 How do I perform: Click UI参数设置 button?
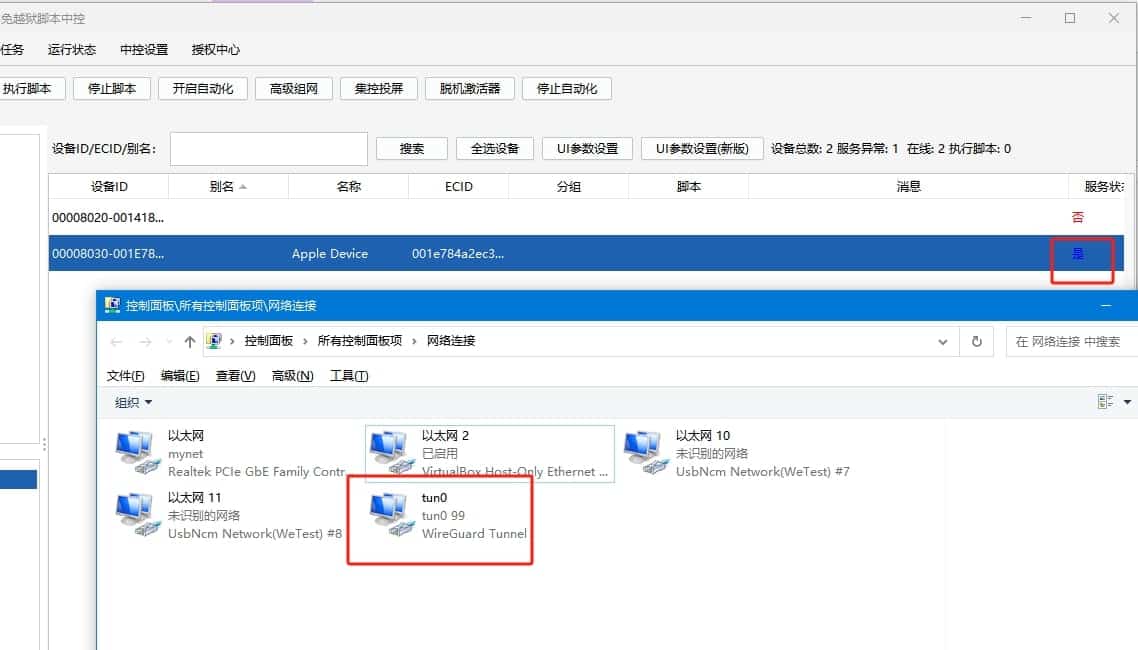[587, 149]
